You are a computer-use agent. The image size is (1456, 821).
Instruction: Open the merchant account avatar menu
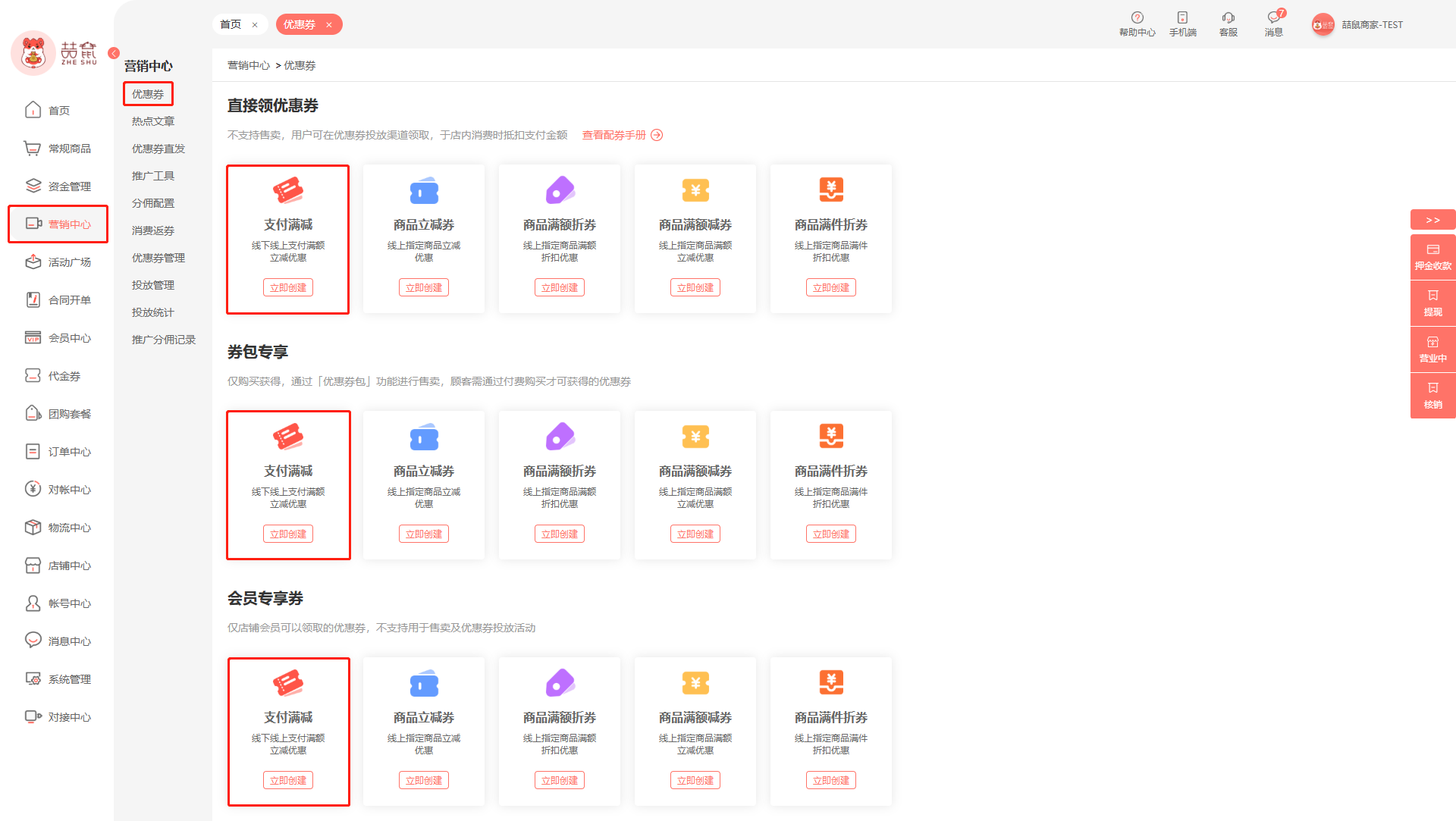click(x=1323, y=25)
